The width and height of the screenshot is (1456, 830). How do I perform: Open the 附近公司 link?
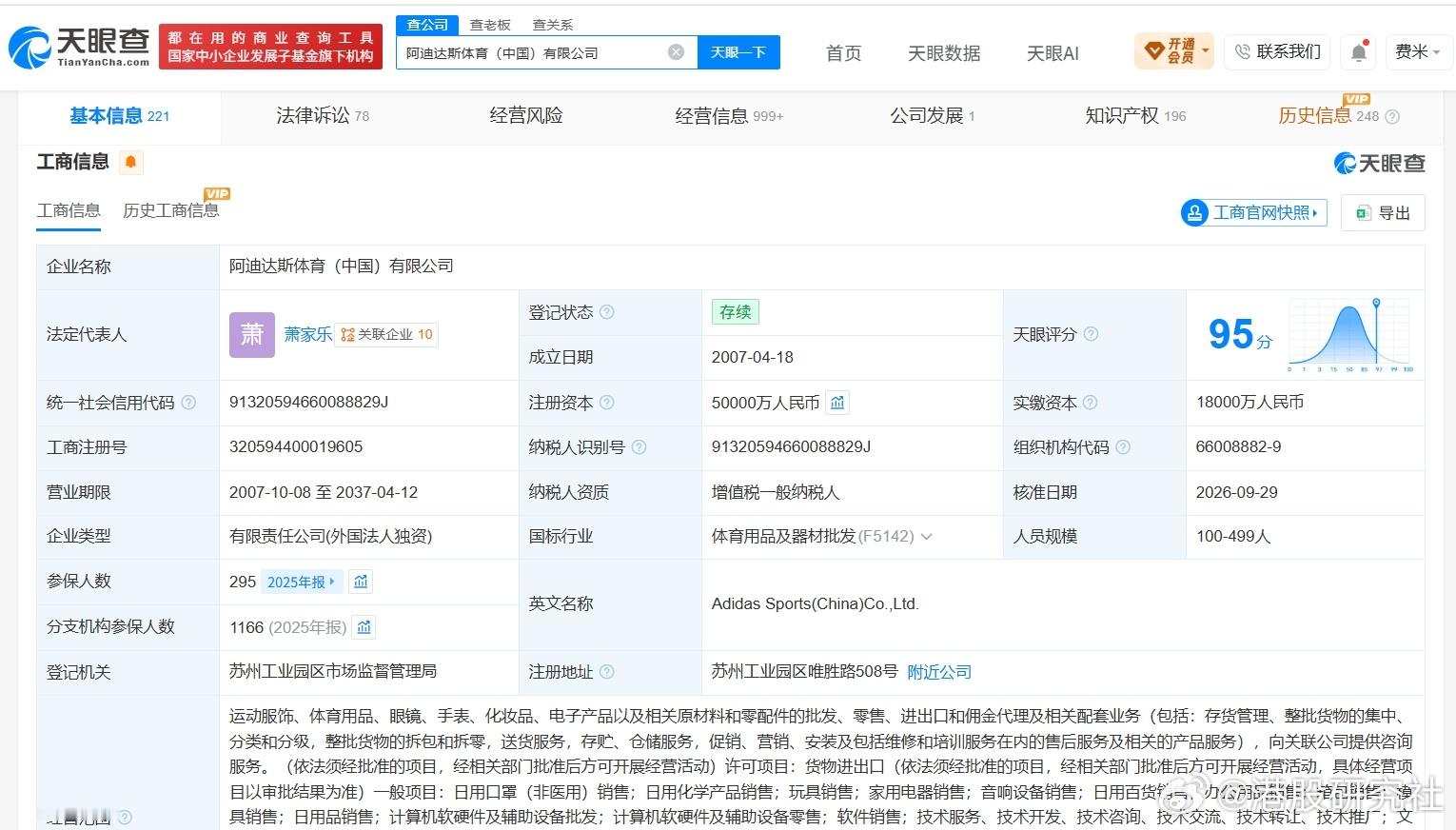(939, 672)
